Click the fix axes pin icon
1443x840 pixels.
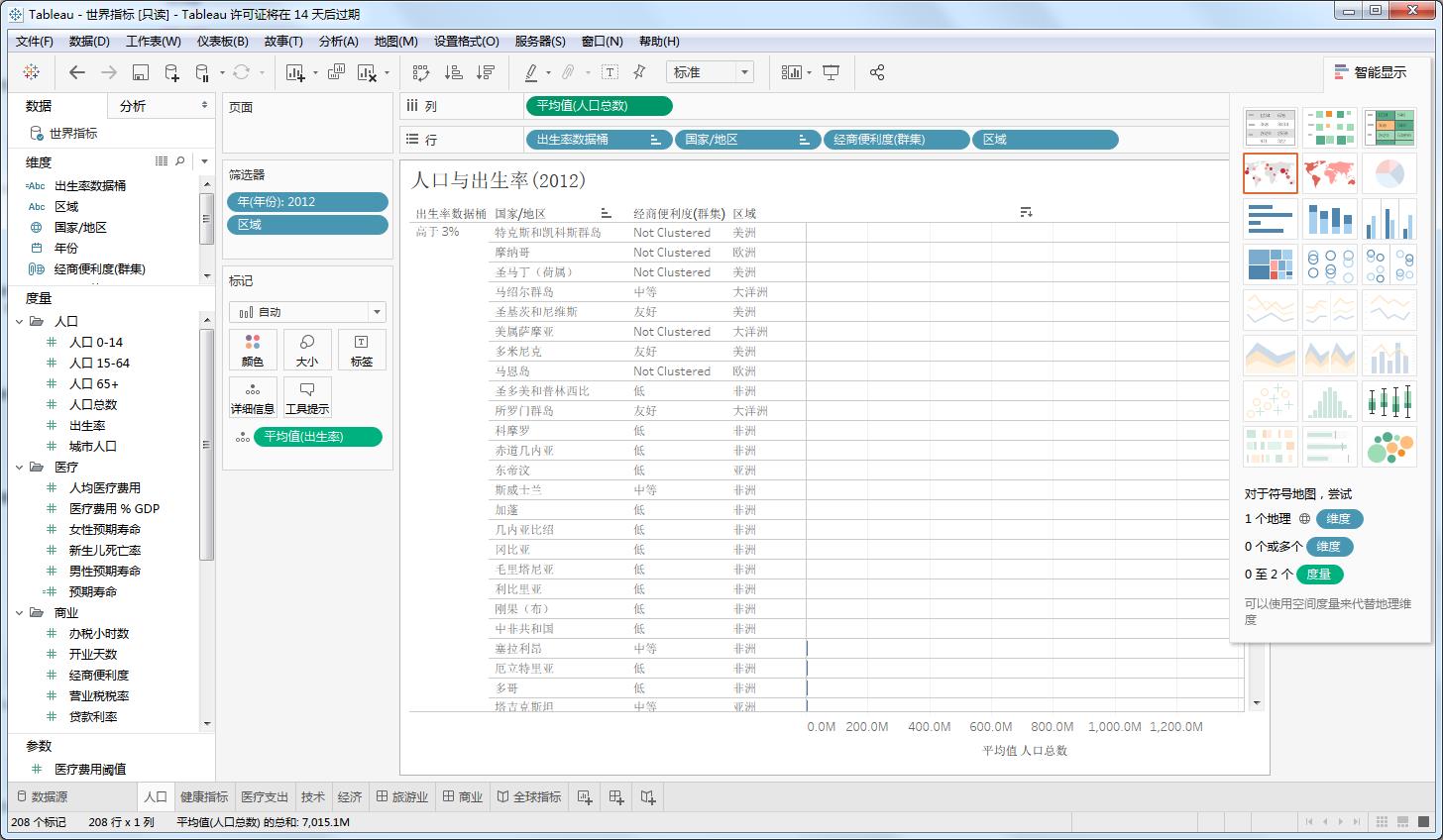[x=639, y=72]
